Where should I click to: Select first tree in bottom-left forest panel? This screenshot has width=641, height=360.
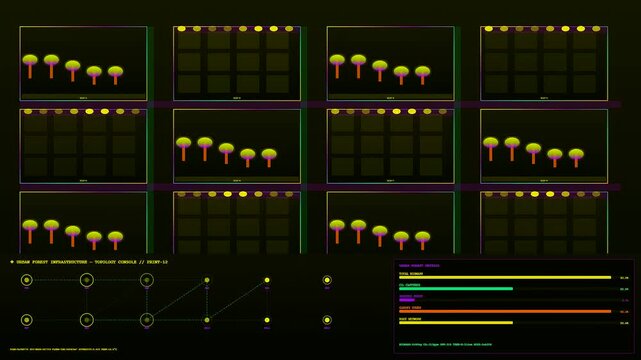tap(30, 232)
